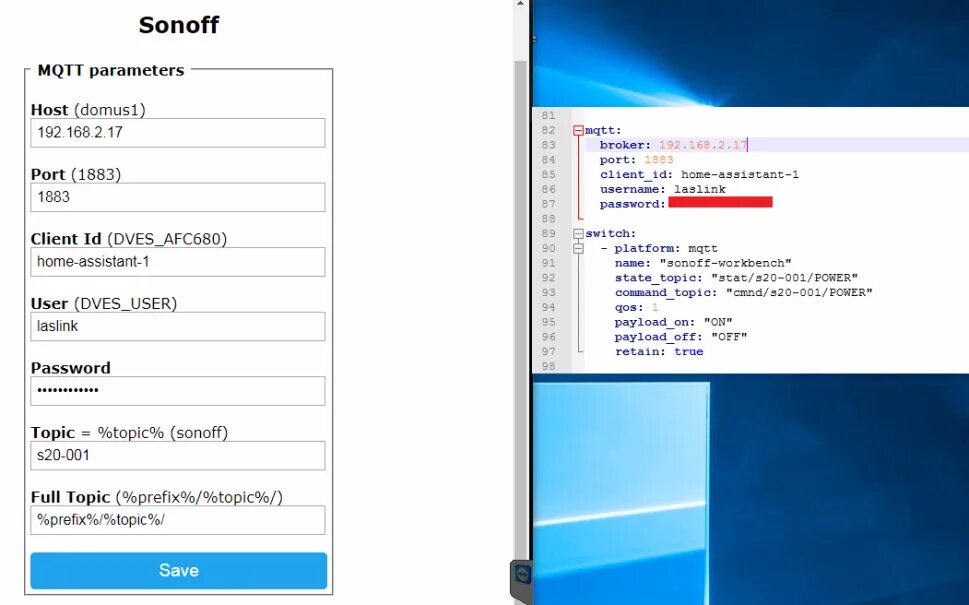The width and height of the screenshot is (969, 605).
Task: Click the TeamViewer panel tab icon
Action: point(522,575)
